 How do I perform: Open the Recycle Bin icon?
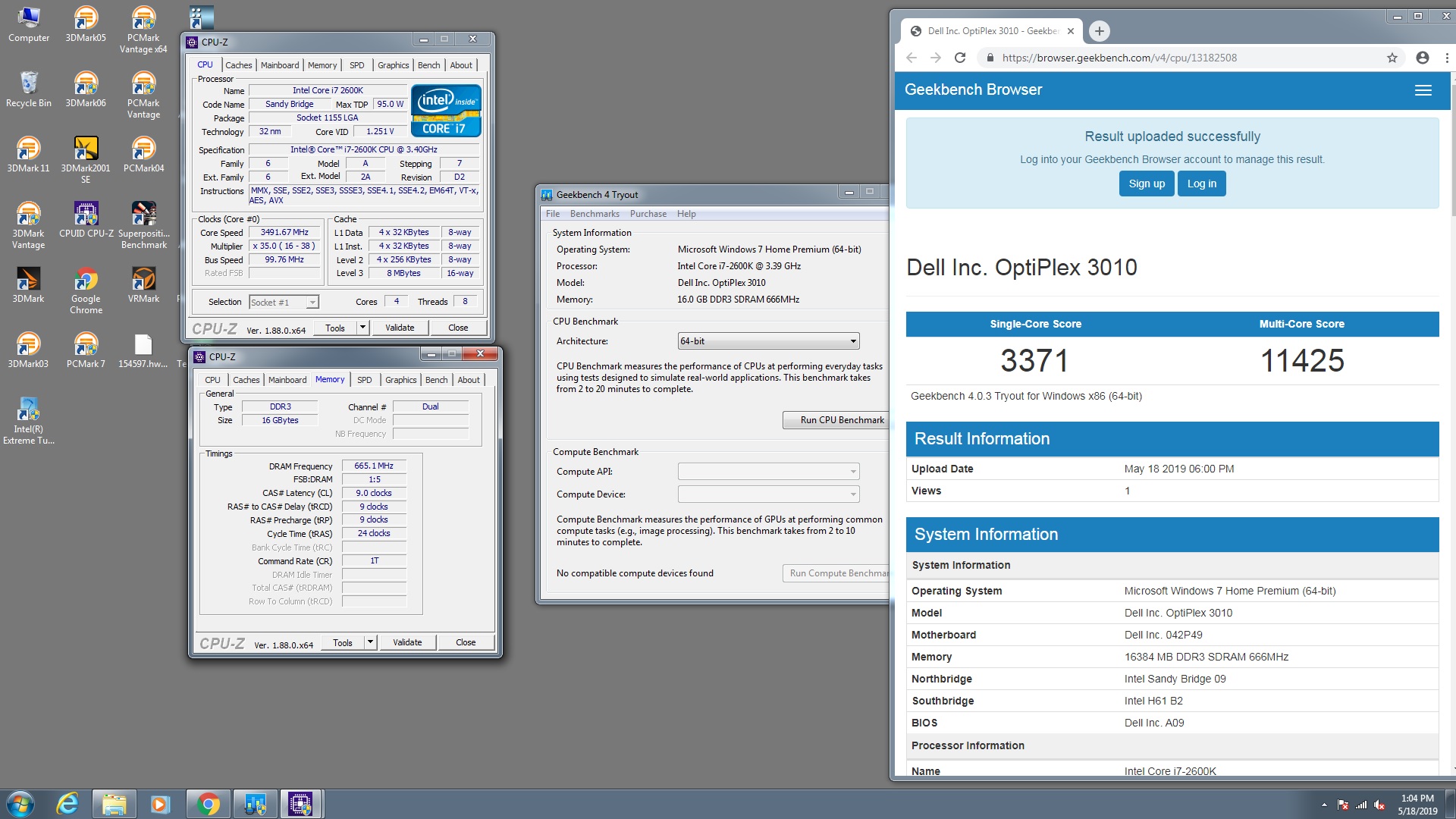click(x=28, y=89)
